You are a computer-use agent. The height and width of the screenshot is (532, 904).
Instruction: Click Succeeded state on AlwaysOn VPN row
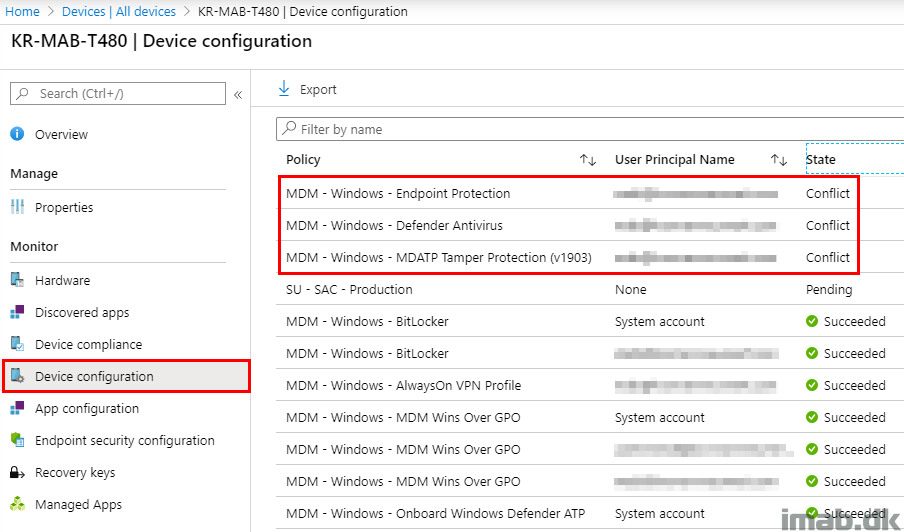[846, 385]
